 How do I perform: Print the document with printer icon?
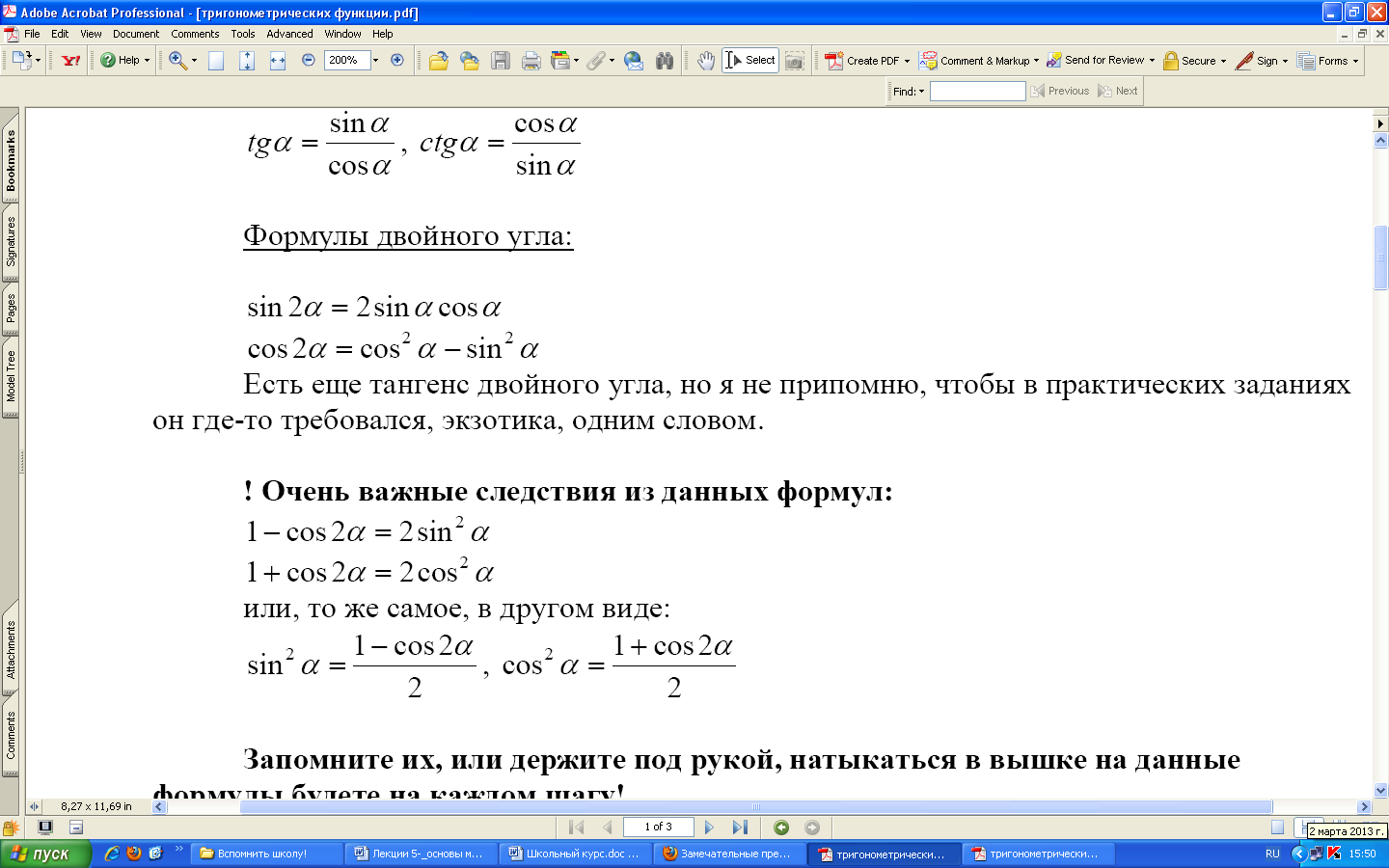[x=531, y=61]
